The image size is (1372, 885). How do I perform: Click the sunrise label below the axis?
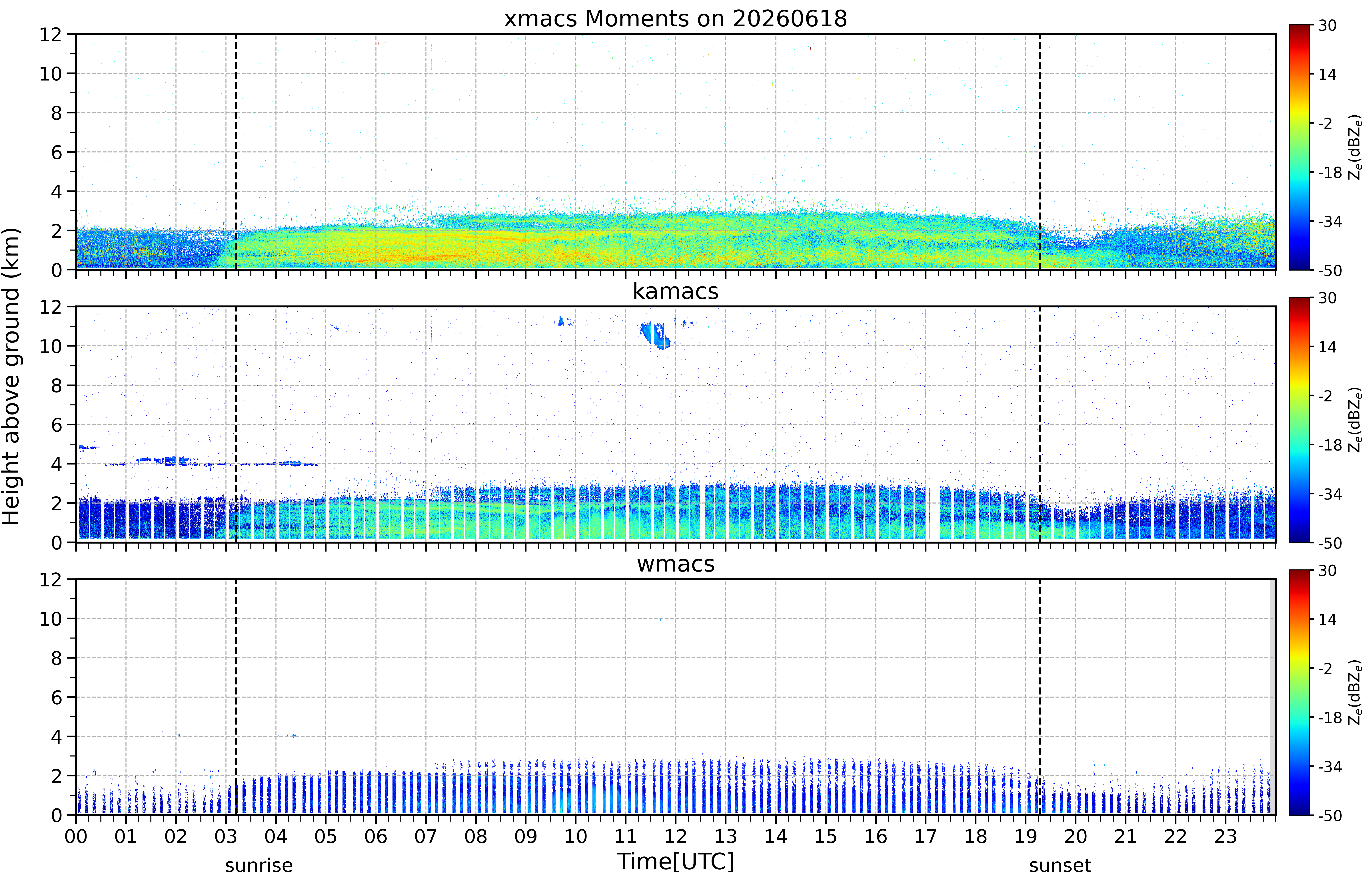point(259,865)
